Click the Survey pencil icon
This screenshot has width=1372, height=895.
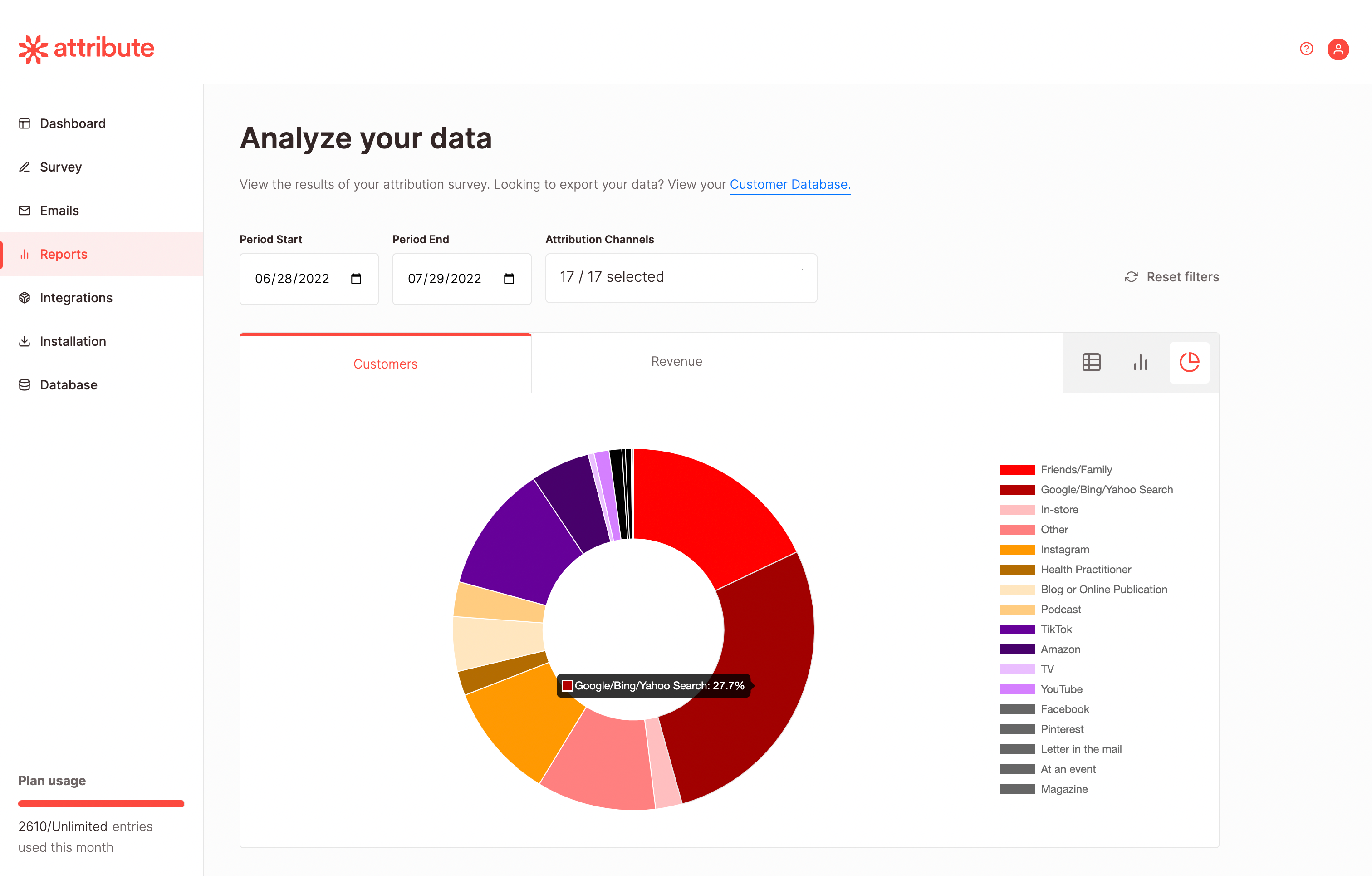[24, 167]
